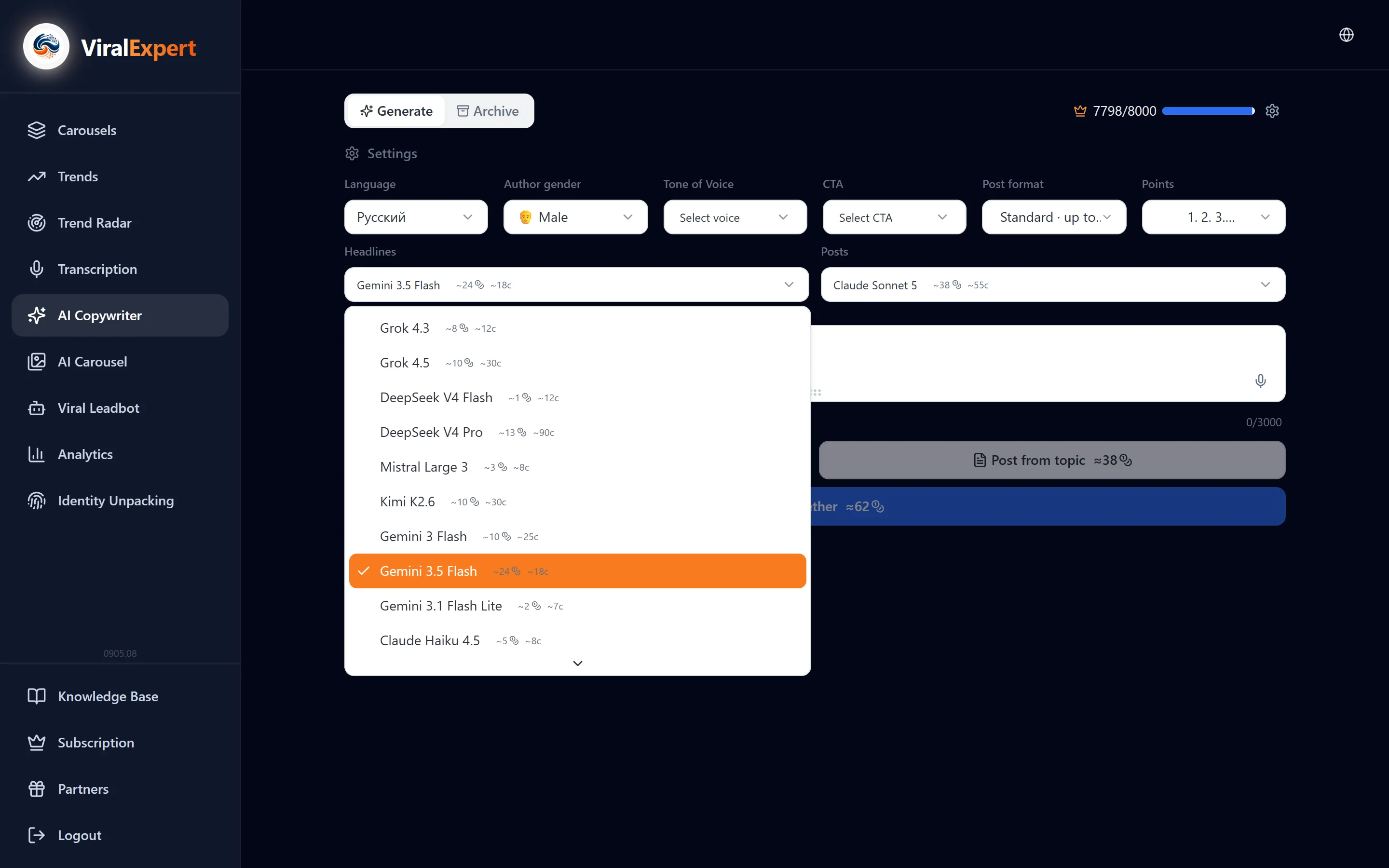Navigate to Transcription

120,269
